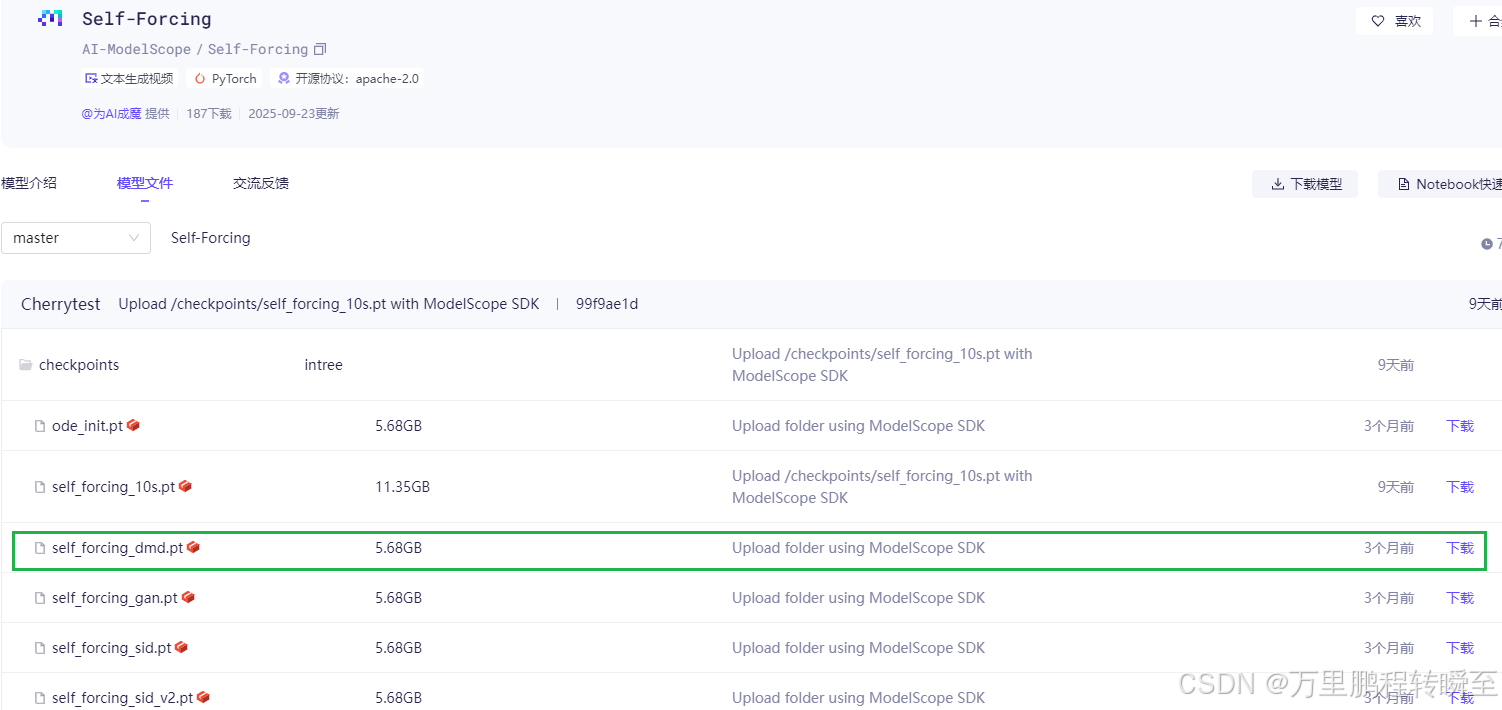The width and height of the screenshot is (1502, 710).
Task: Open the self_forcing_dmd.pt file
Action: pos(117,548)
